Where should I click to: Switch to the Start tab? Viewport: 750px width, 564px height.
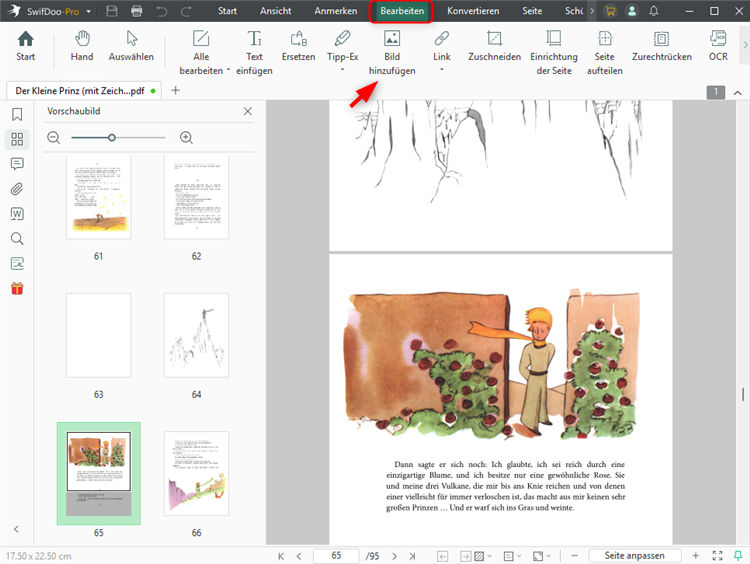(x=227, y=11)
